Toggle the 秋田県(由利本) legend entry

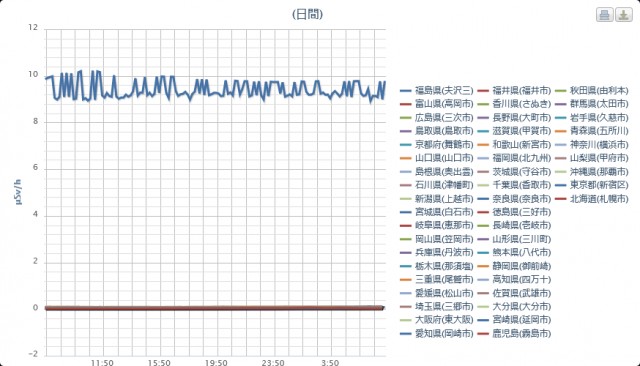click(x=591, y=91)
